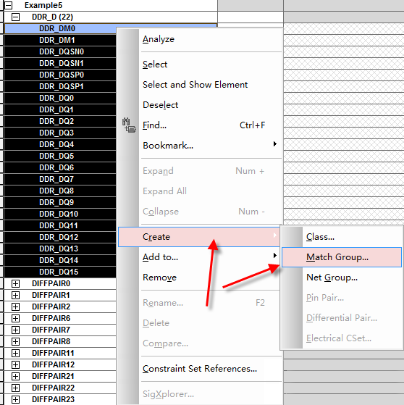Click Analyze in context menu
The height and width of the screenshot is (405, 404).
coord(158,39)
